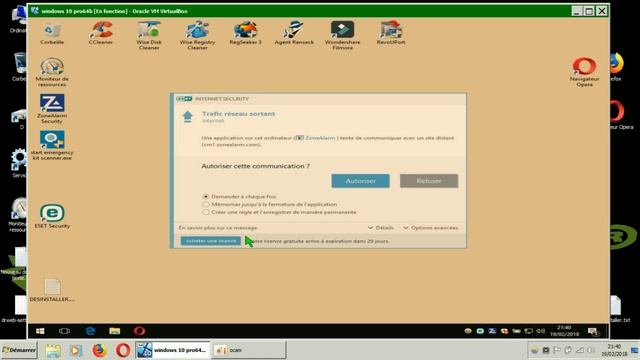Click 'Autoriser cette communication ?' text
The width and height of the screenshot is (640, 360).
[x=256, y=166]
